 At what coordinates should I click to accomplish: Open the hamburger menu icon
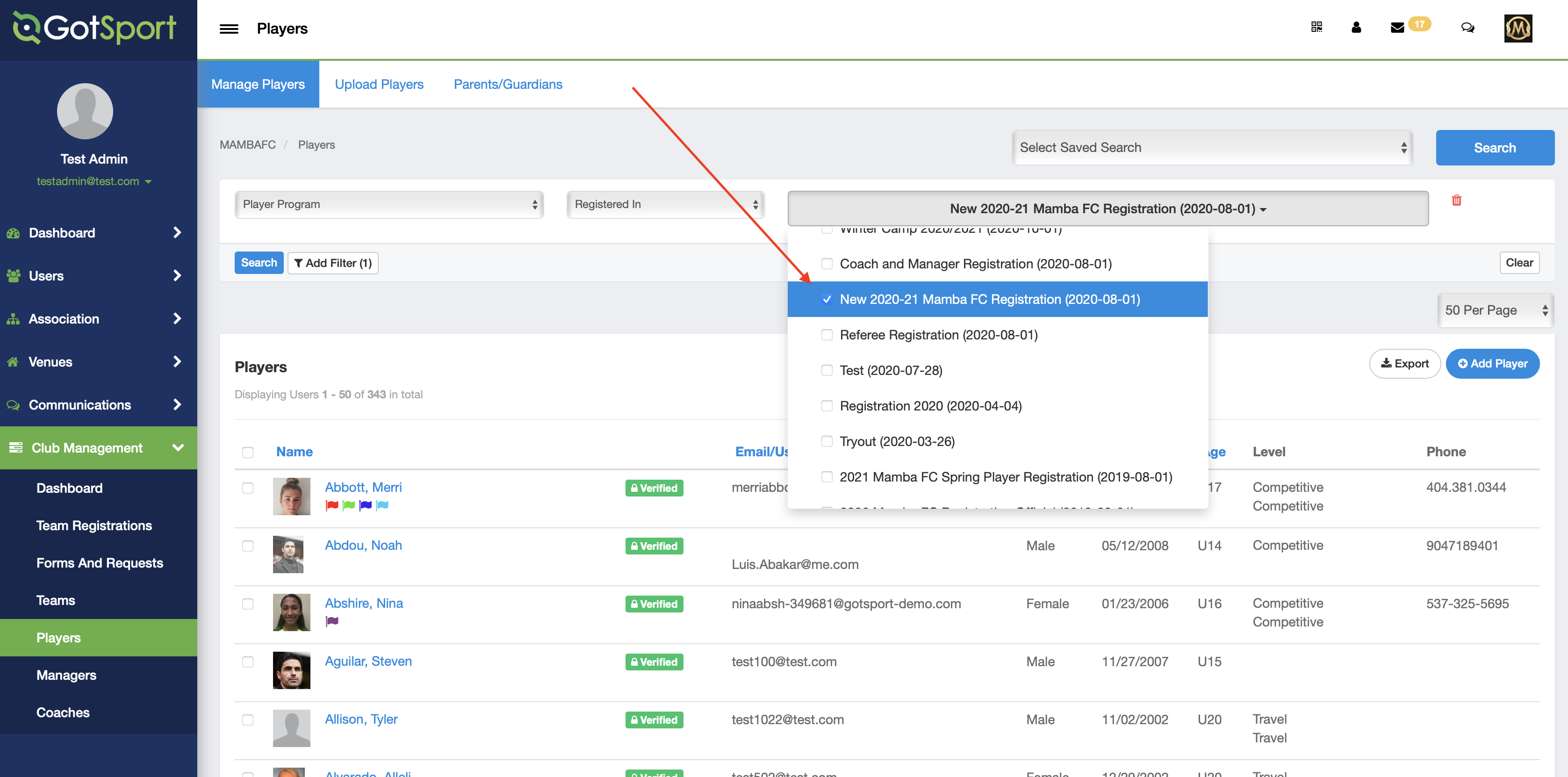click(x=229, y=29)
